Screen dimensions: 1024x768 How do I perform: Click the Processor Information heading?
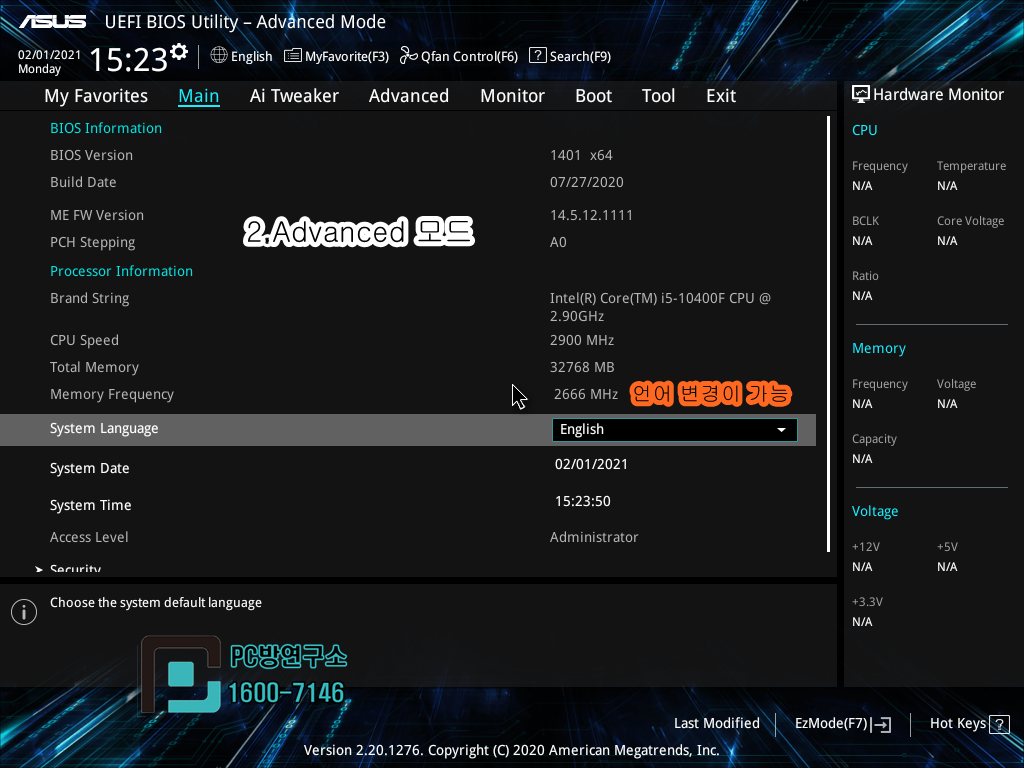pos(121,271)
